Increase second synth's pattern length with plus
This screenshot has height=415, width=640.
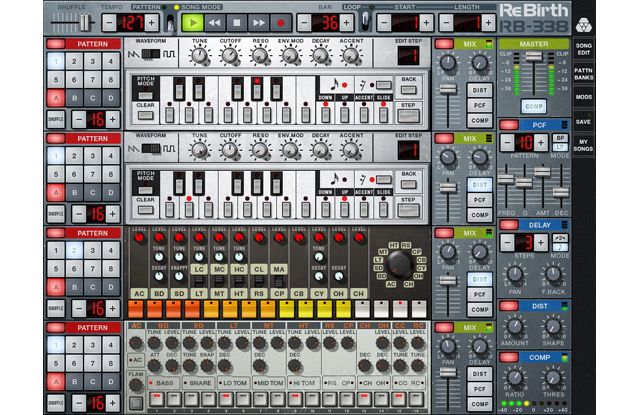(x=113, y=213)
